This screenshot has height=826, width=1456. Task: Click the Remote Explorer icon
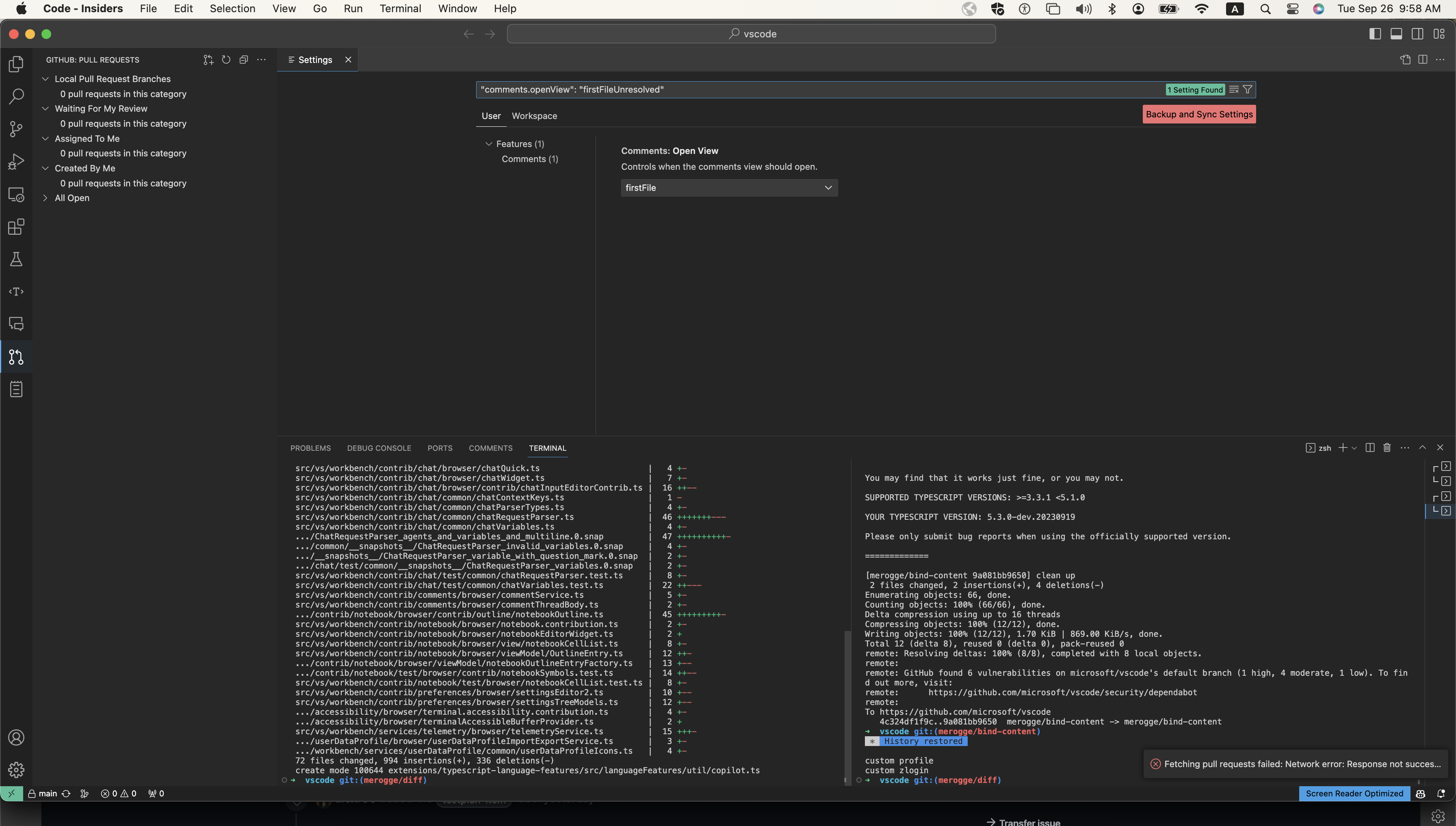pos(16,195)
